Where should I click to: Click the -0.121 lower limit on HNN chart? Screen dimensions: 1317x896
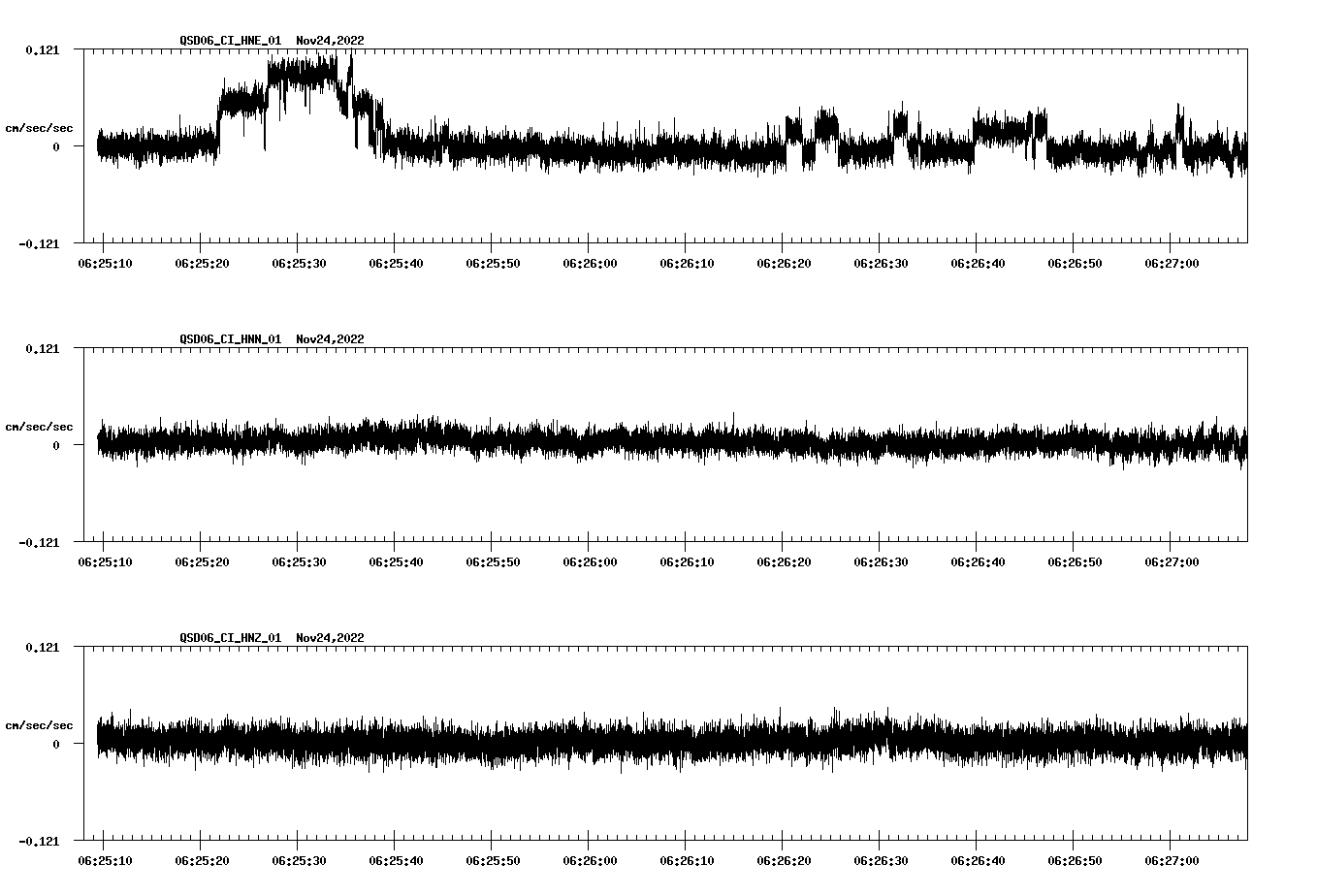[x=39, y=542]
